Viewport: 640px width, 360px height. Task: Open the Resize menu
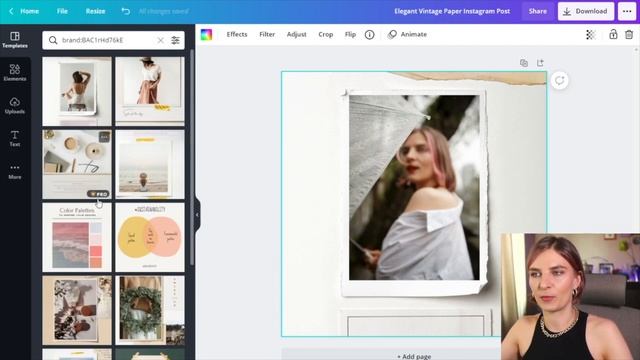pos(96,11)
